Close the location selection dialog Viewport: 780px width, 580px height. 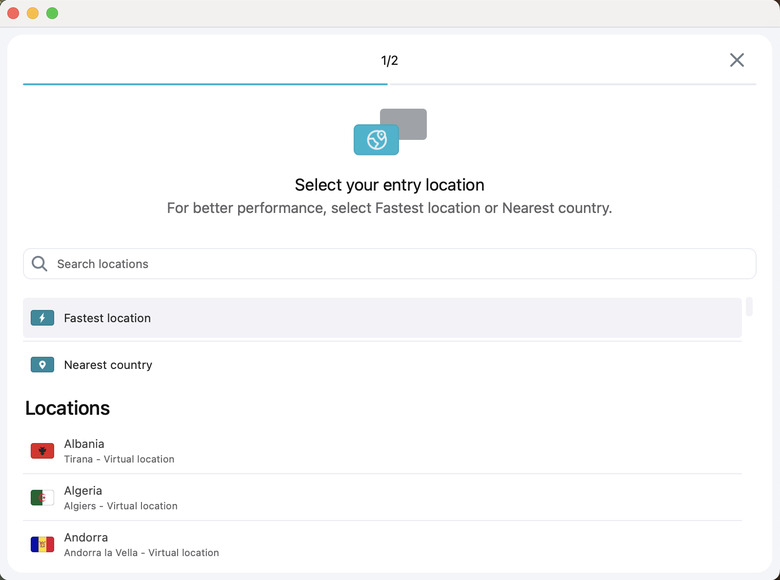coord(737,60)
